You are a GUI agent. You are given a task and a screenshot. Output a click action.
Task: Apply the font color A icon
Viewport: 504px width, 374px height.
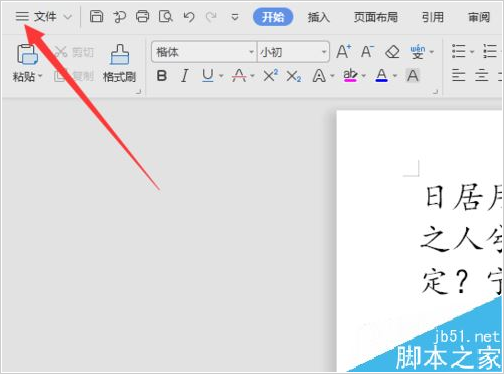pos(382,76)
